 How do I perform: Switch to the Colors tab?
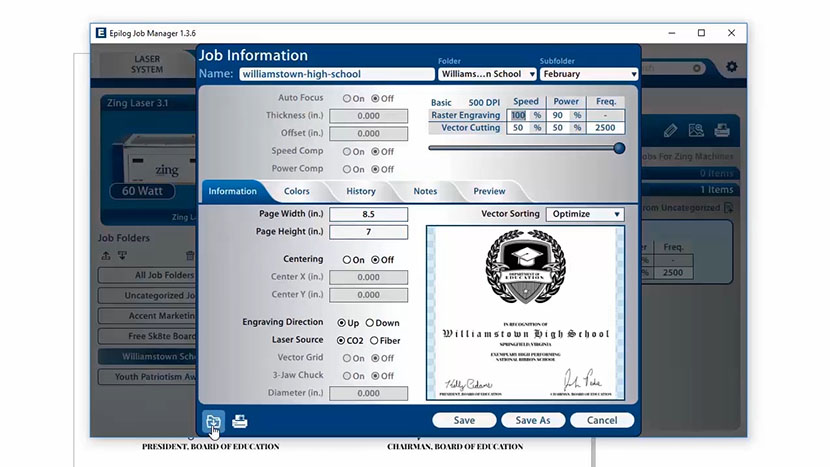(x=296, y=191)
